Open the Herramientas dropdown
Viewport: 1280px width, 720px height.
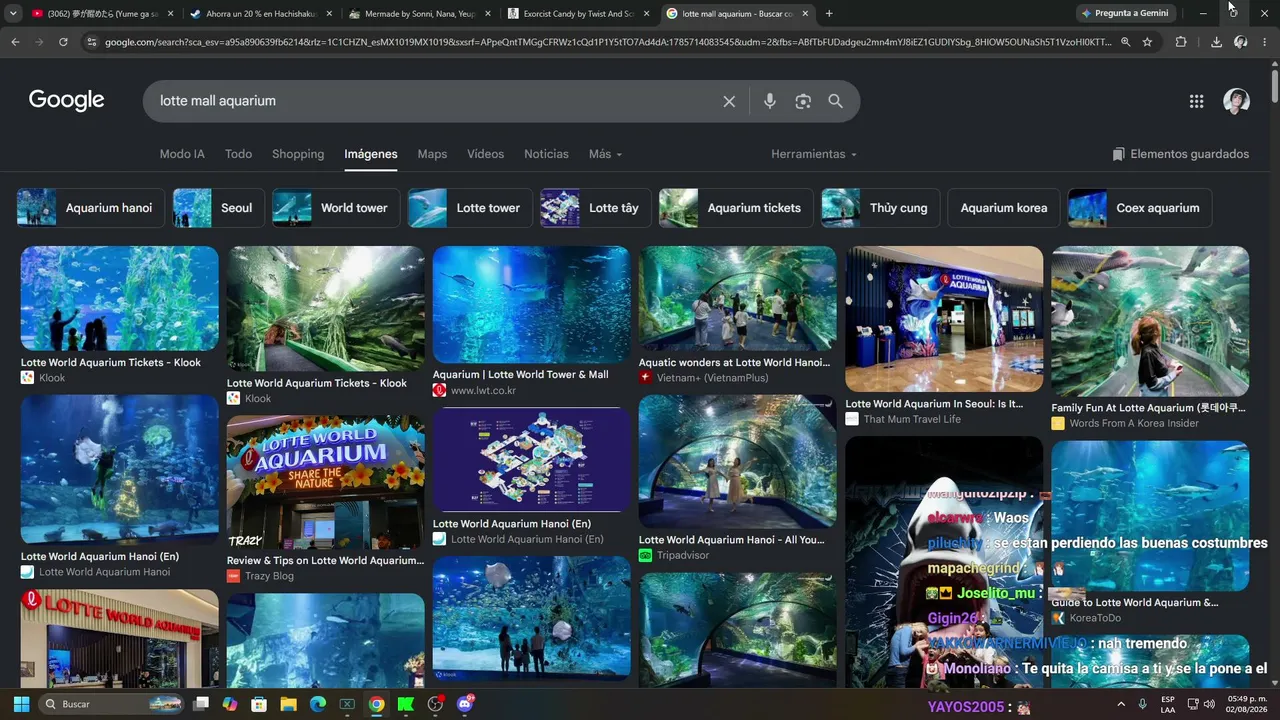click(814, 154)
